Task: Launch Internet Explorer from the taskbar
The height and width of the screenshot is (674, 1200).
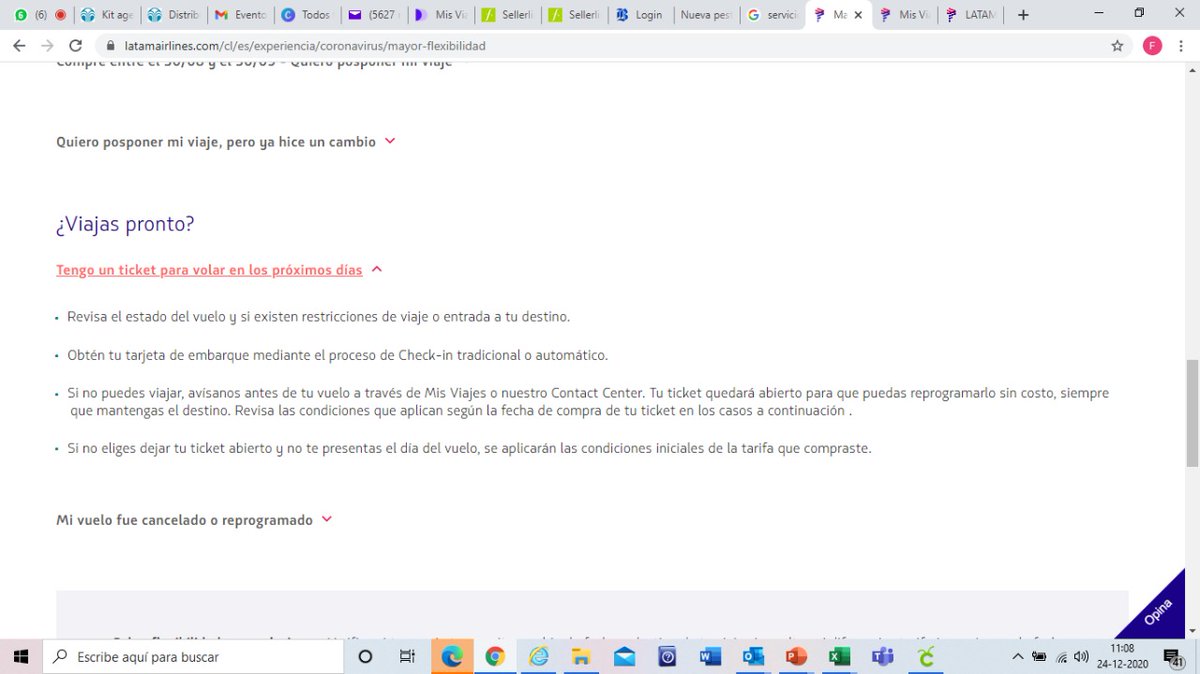Action: 539,657
